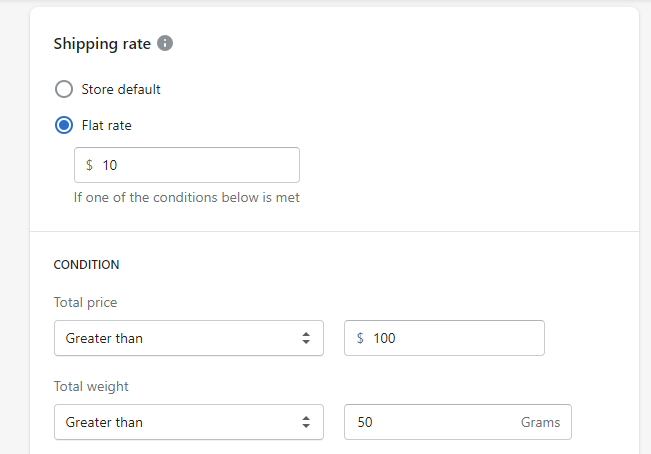Click the Shipping rate heading
Viewport: 651px width, 454px height.
click(102, 44)
